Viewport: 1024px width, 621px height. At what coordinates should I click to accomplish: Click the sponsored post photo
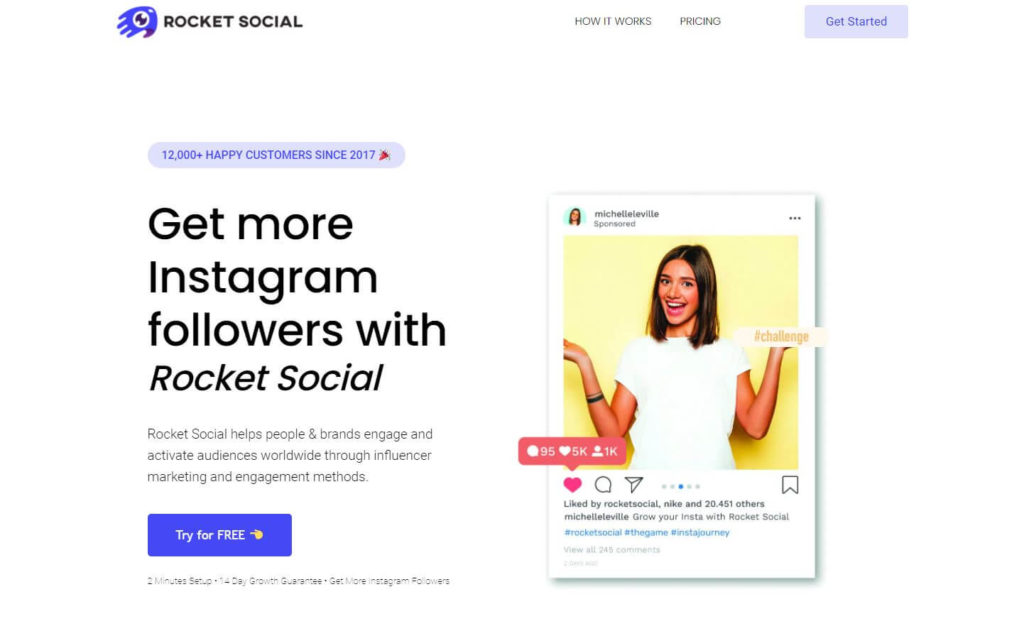[680, 352]
